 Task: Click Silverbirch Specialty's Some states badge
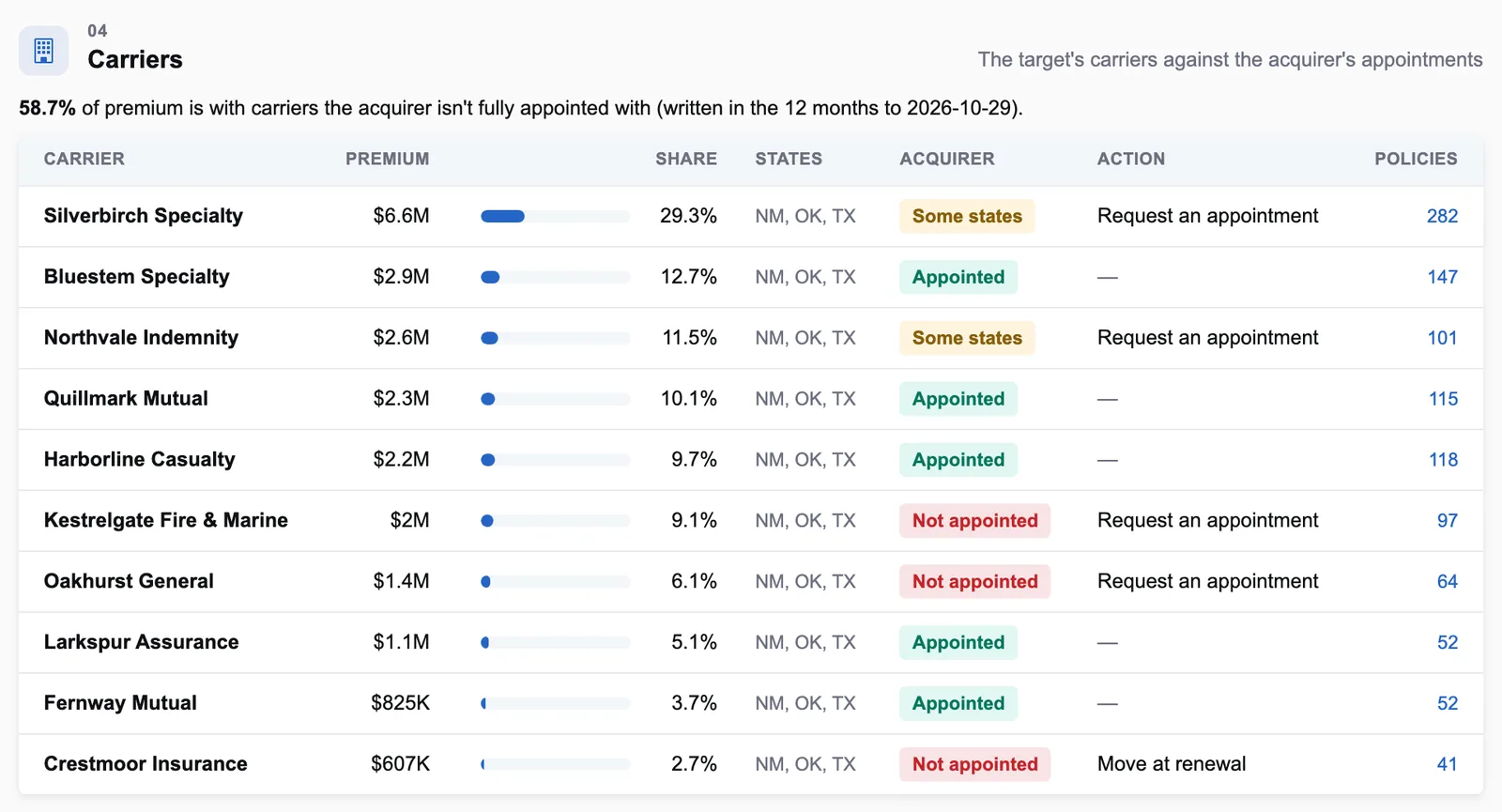click(967, 216)
